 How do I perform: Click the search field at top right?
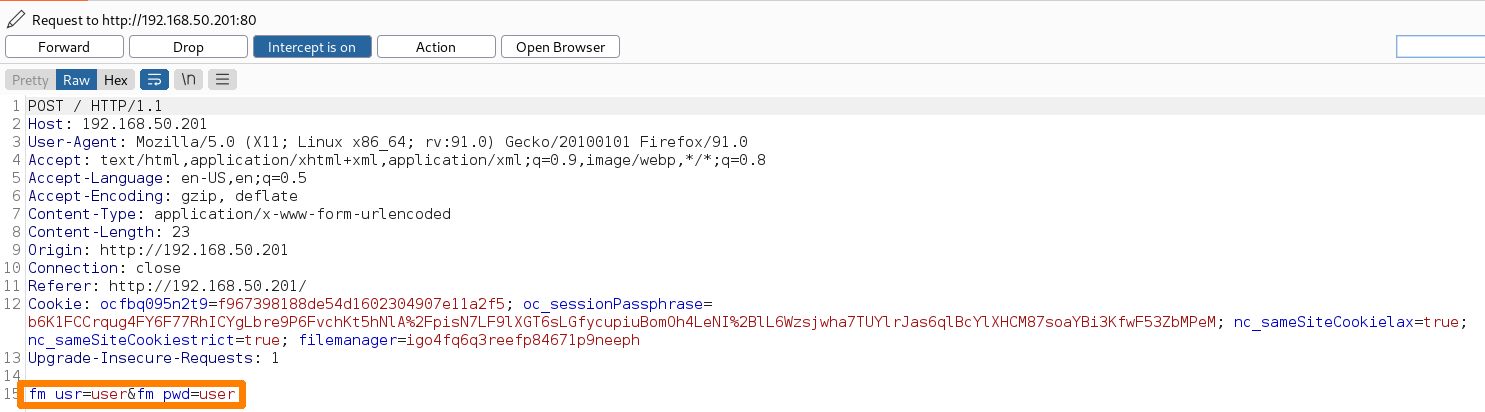(x=1440, y=47)
